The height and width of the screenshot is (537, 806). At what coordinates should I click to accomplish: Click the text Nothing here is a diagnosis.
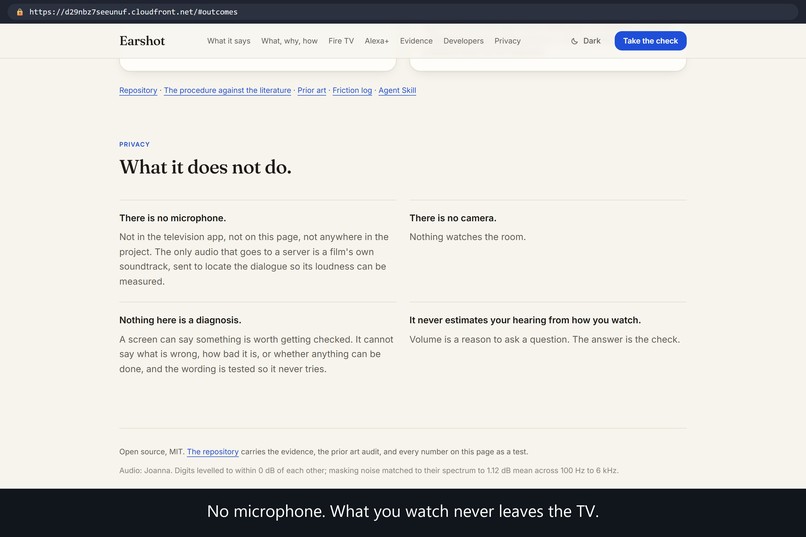(x=180, y=320)
